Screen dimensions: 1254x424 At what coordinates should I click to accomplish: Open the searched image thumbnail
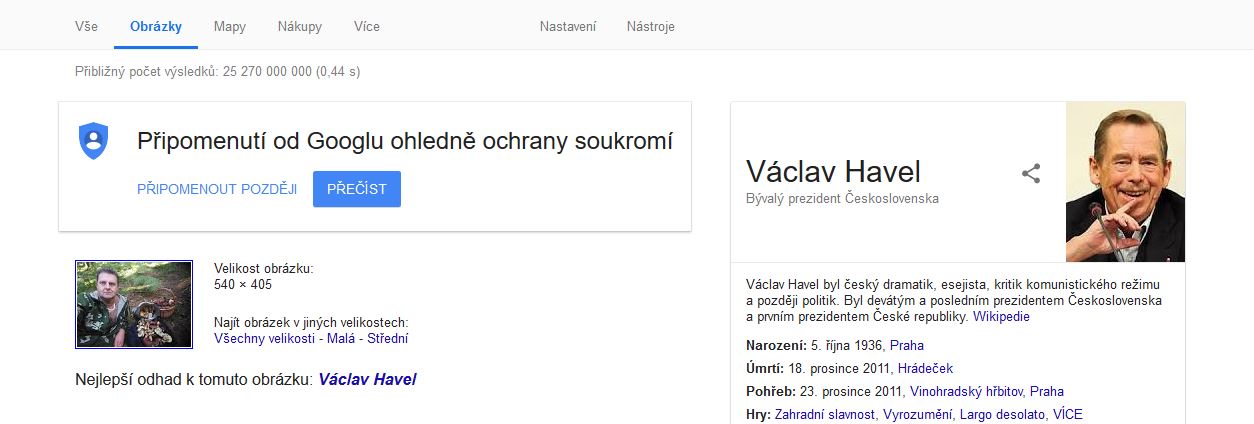click(134, 304)
